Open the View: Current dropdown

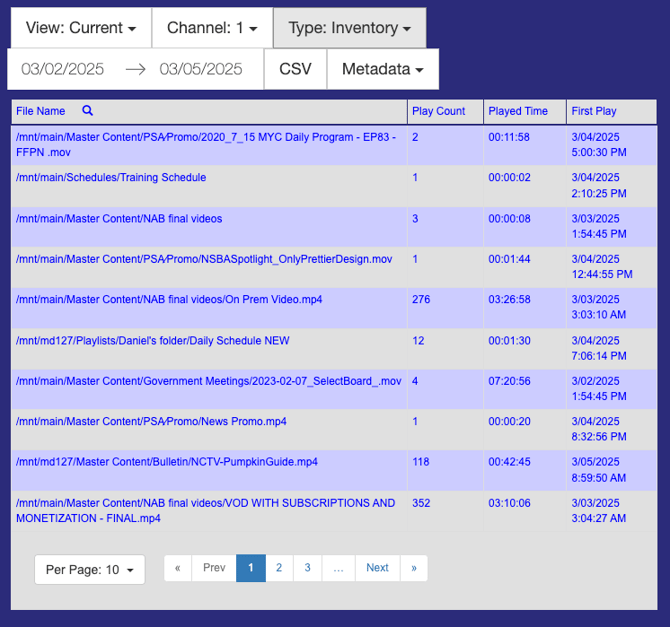(80, 28)
